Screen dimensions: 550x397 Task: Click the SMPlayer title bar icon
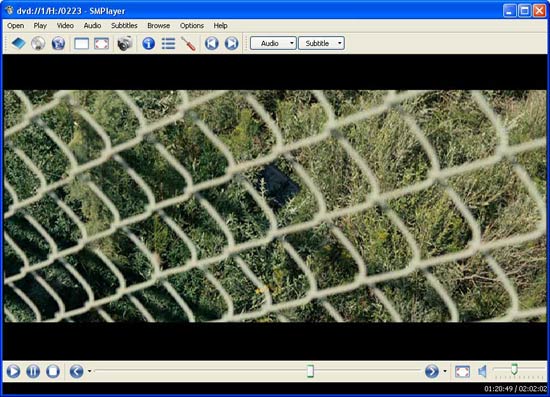click(x=9, y=11)
